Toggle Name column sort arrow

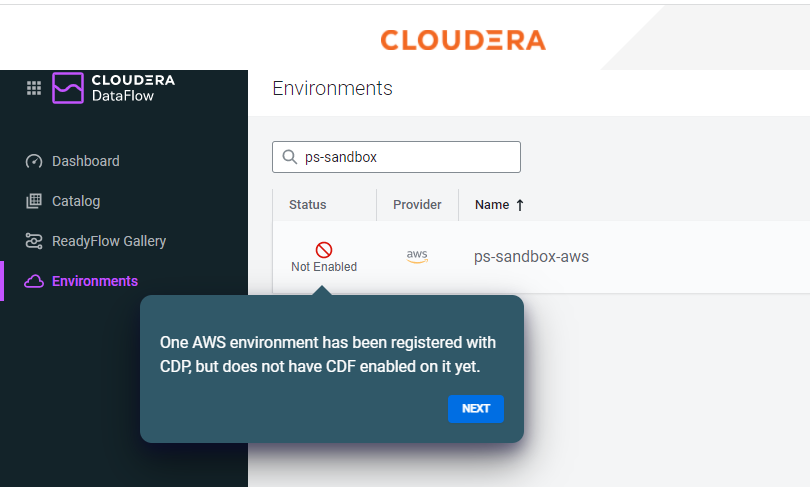(x=520, y=205)
